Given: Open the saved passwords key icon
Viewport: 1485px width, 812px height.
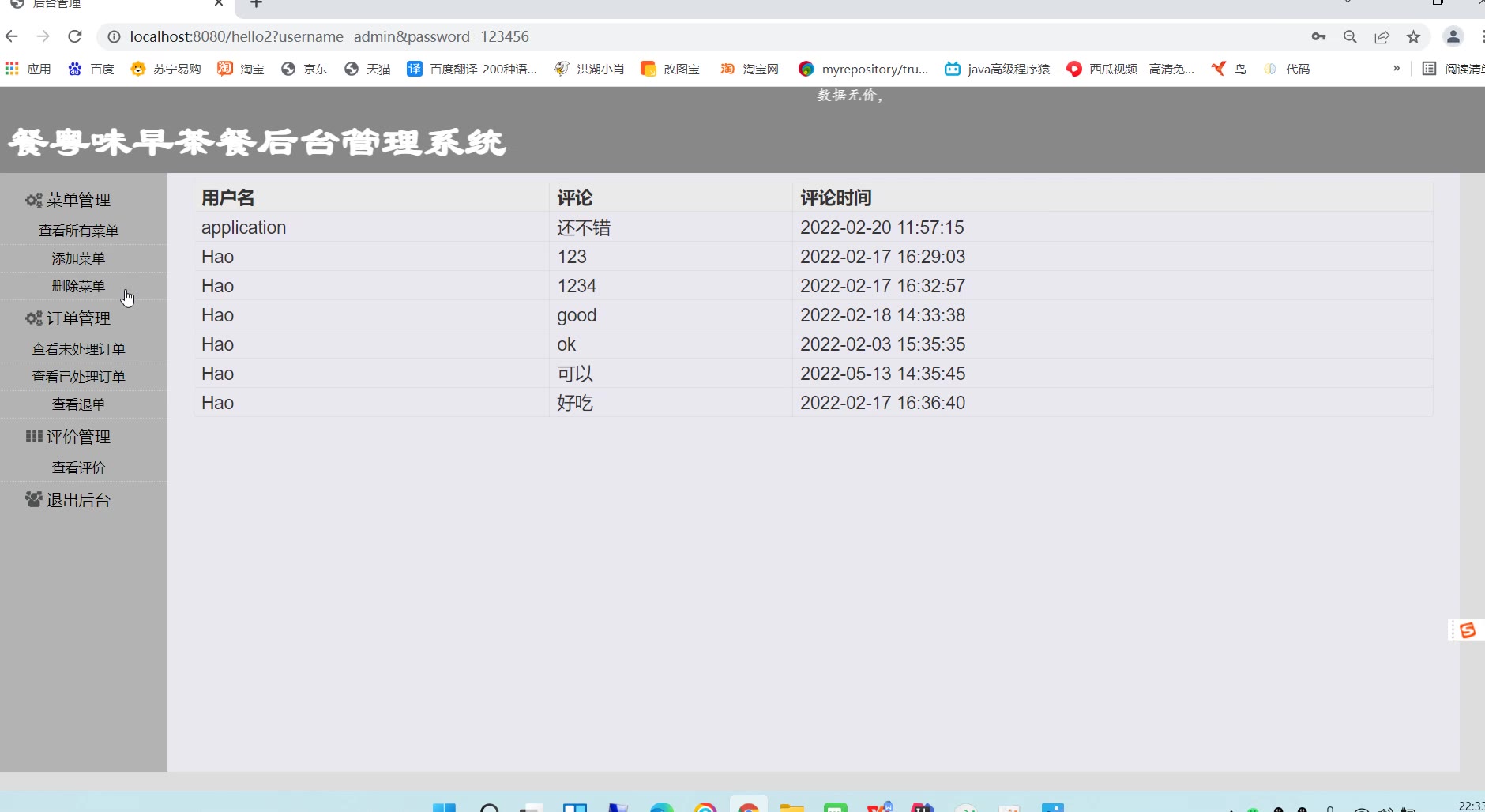Looking at the screenshot, I should click(1318, 36).
